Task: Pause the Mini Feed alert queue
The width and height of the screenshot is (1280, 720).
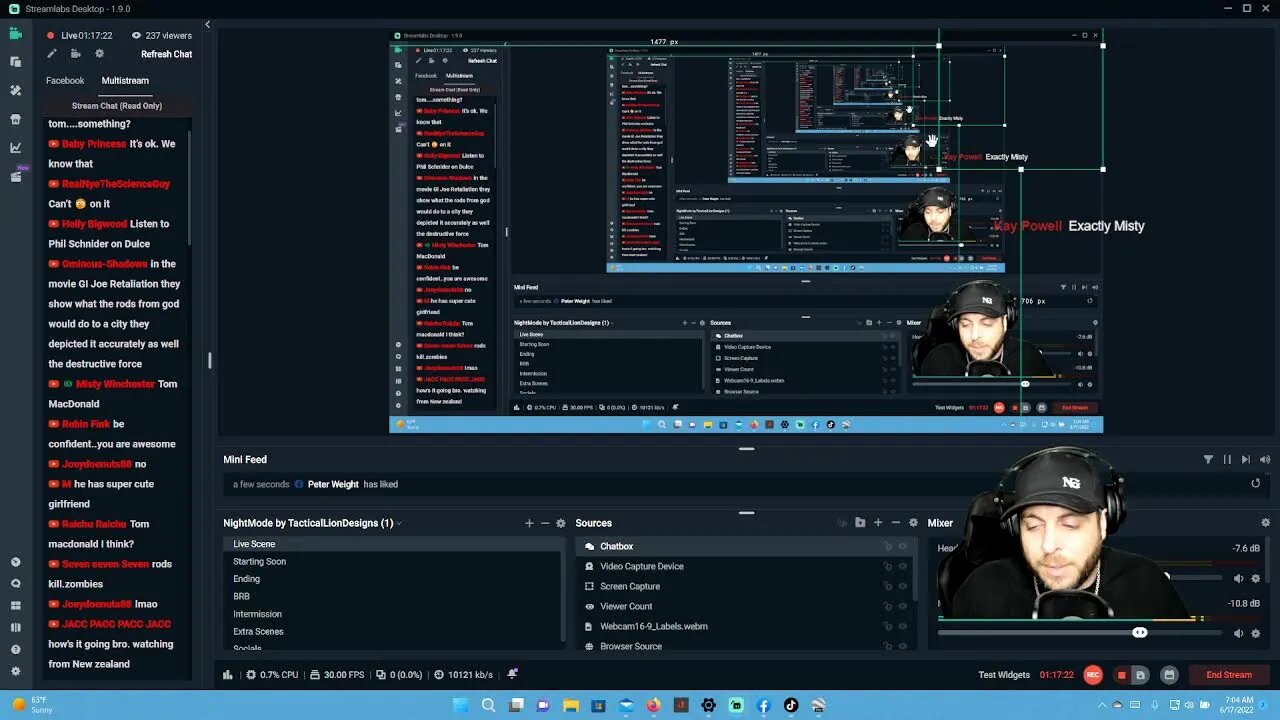Action: tap(1227, 459)
